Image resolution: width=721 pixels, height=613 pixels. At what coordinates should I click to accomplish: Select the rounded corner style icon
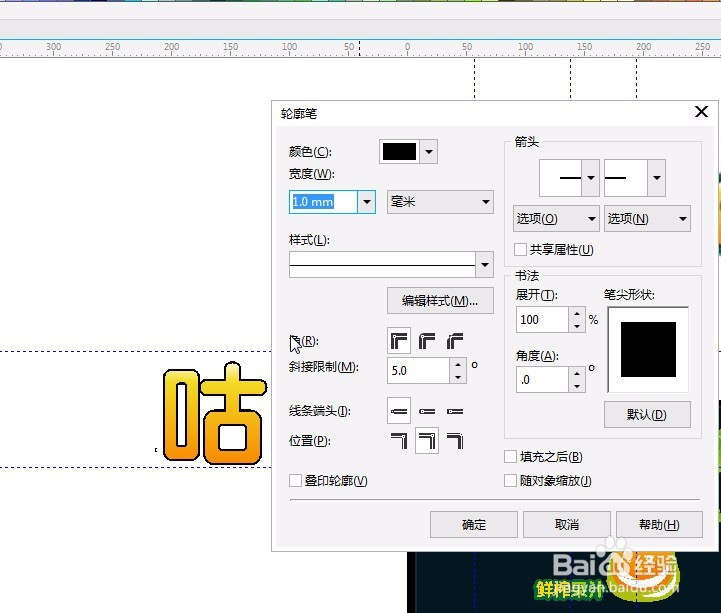(x=427, y=341)
